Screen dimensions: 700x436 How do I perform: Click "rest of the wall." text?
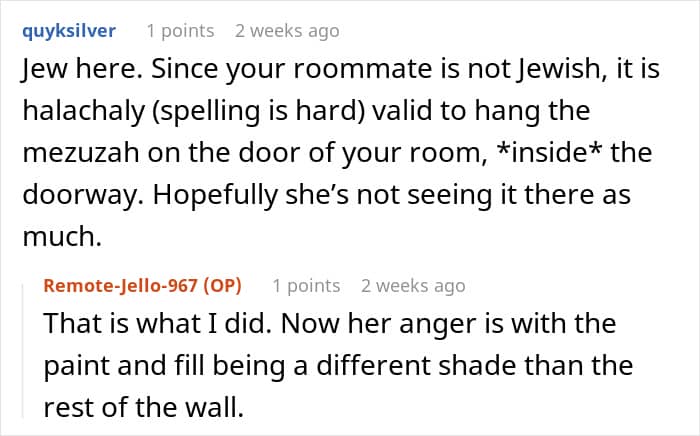point(144,407)
